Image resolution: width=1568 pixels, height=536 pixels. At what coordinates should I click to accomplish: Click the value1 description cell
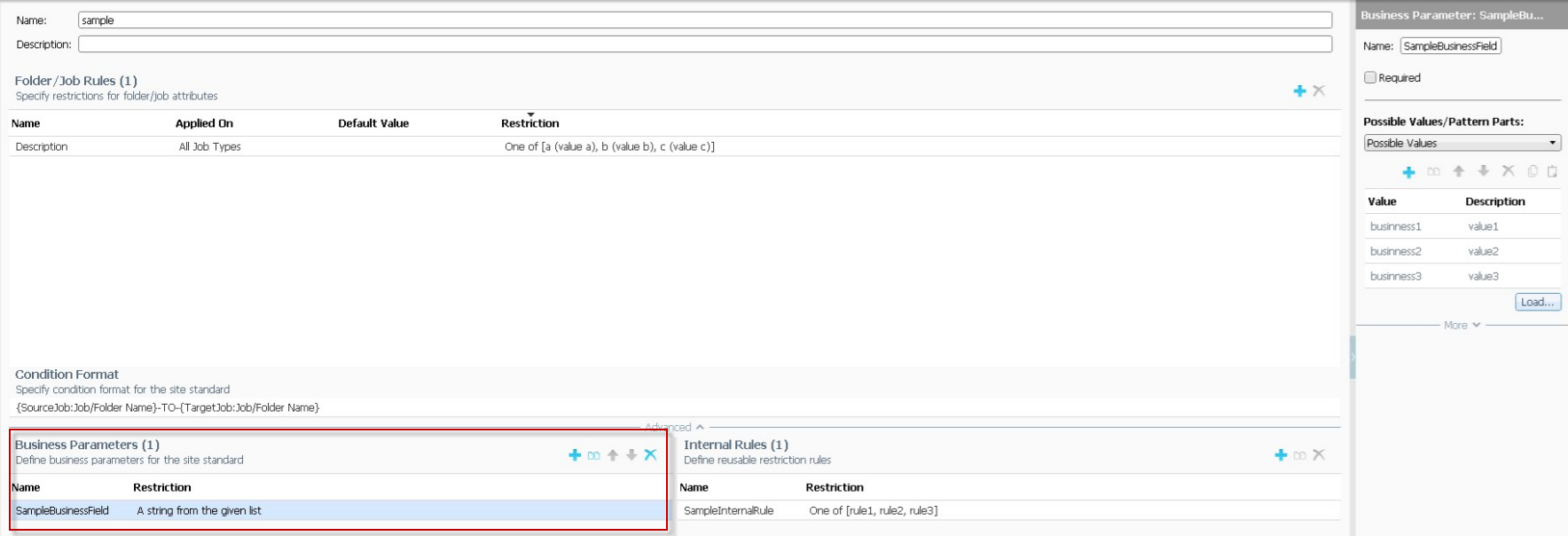point(1483,226)
